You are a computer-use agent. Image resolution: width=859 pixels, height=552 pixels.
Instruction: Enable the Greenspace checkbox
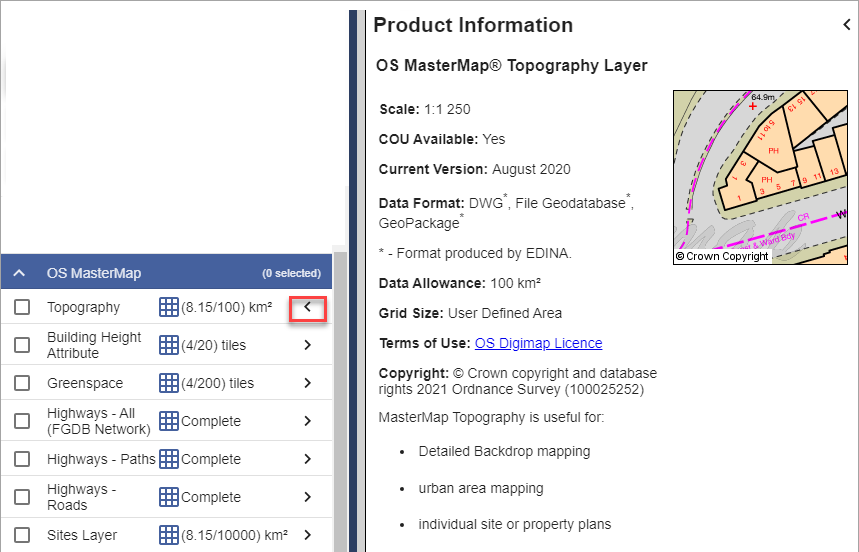[22, 383]
